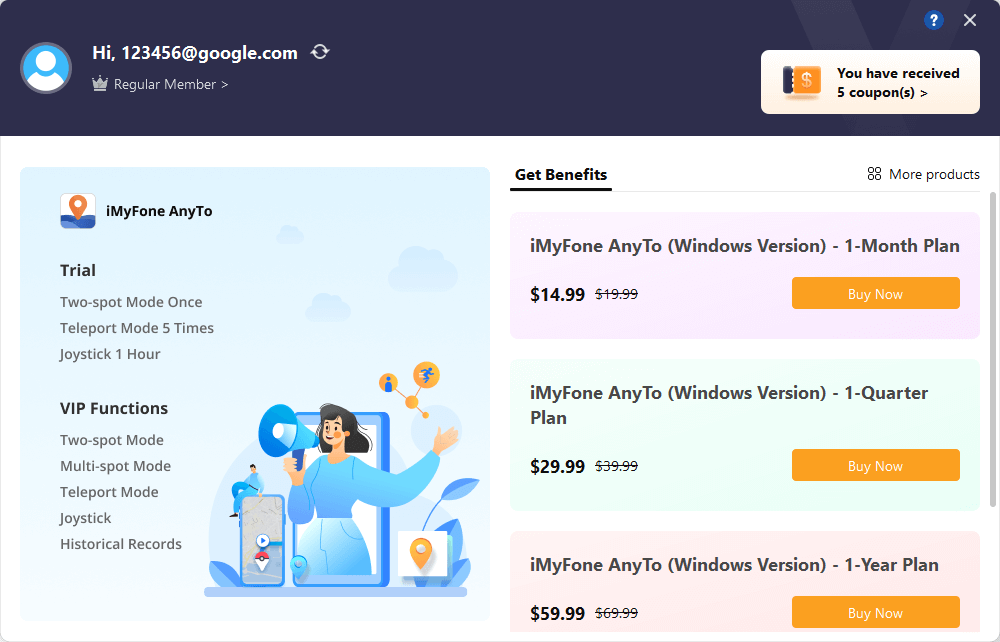Open the help question mark icon
Viewport: 1000px width, 642px height.
(934, 20)
